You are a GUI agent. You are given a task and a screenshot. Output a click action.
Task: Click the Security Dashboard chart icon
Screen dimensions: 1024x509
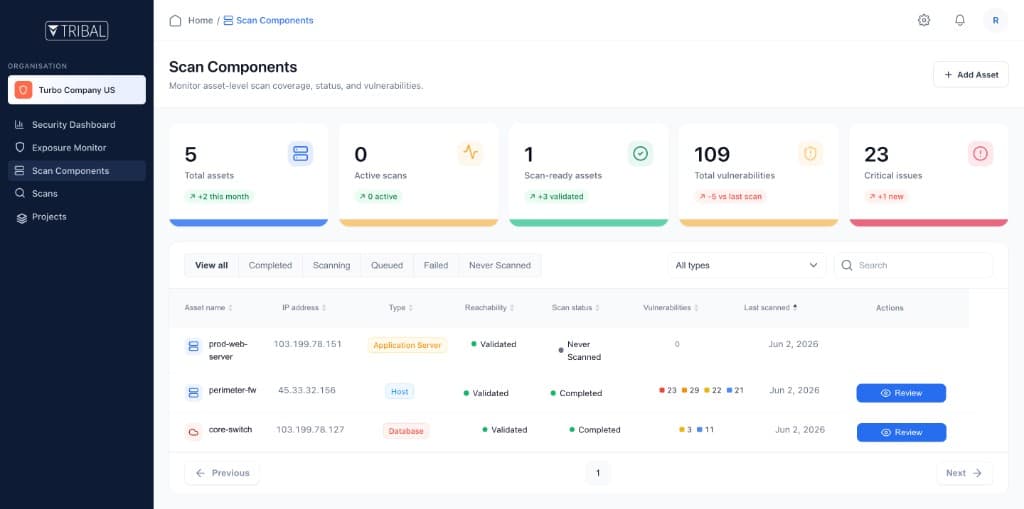(20, 124)
